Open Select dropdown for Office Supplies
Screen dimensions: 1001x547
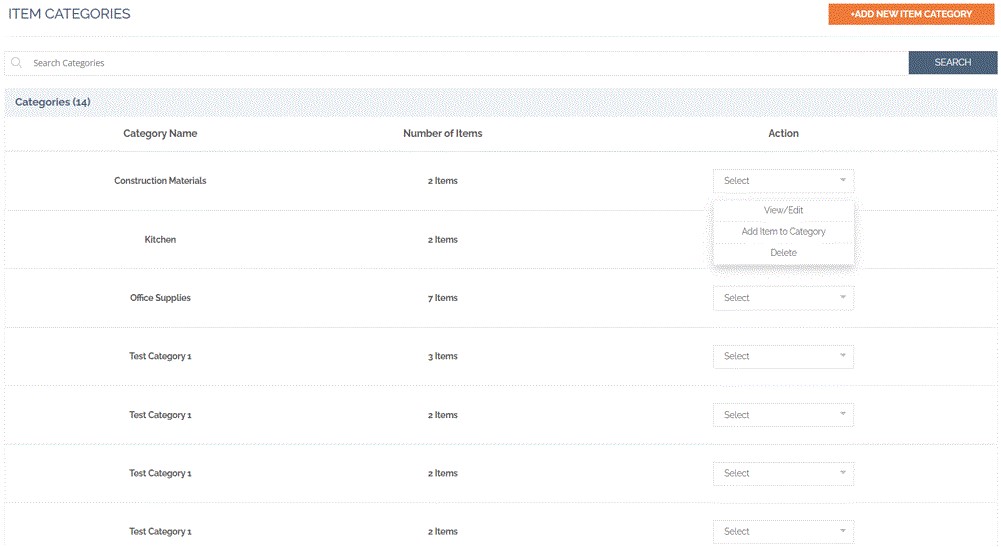pyautogui.click(x=783, y=298)
